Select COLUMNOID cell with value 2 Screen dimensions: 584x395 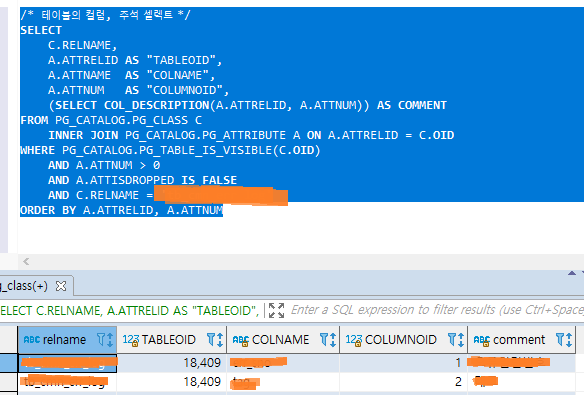[x=404, y=382]
